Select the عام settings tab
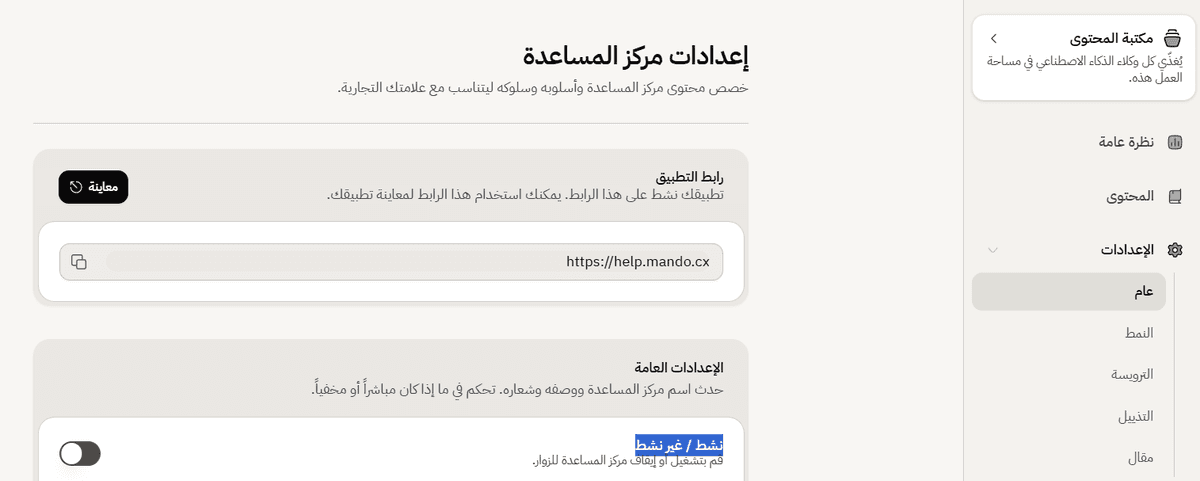Screen dimensions: 1200x481 coord(1068,291)
